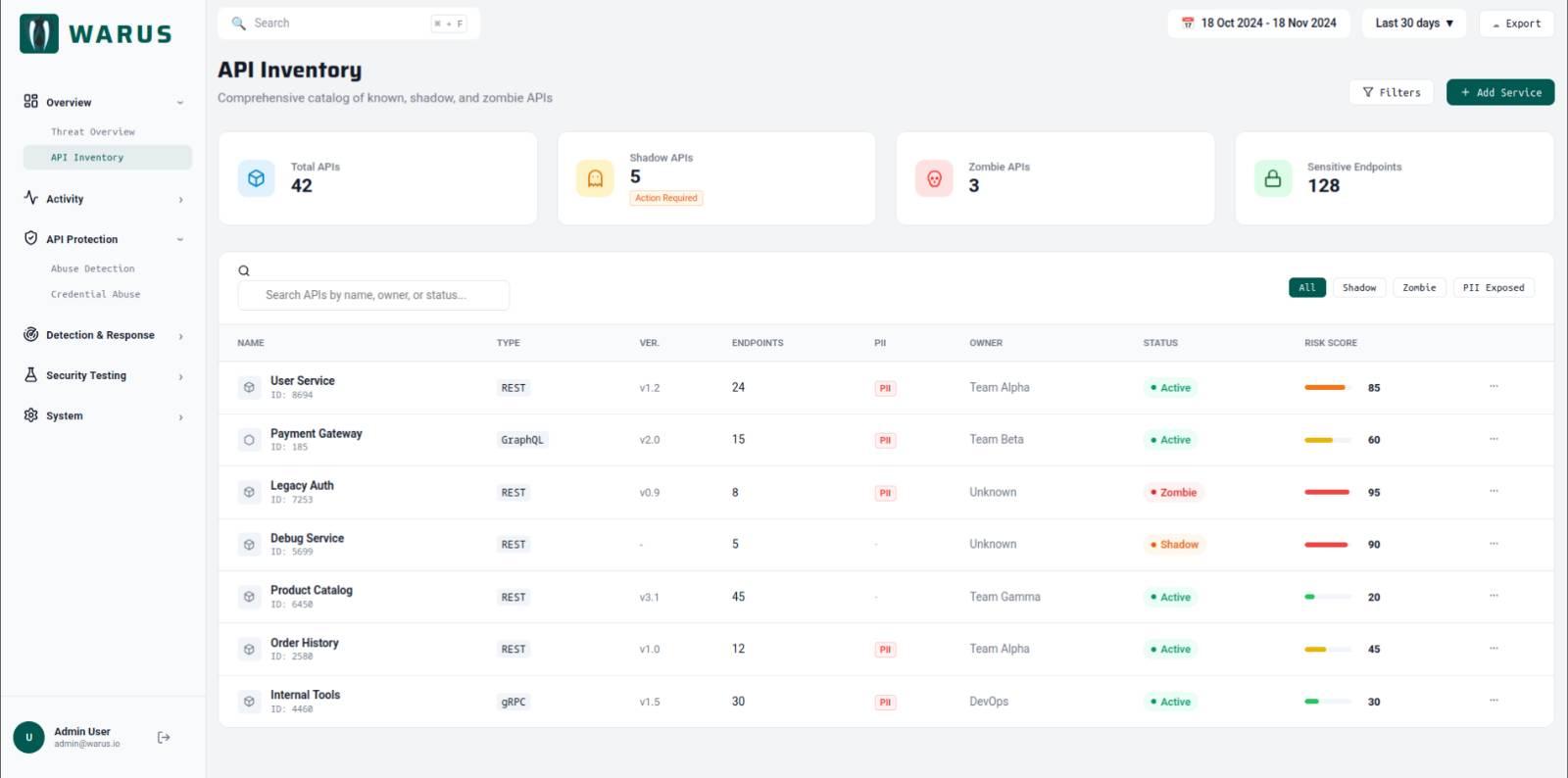This screenshot has height=778, width=1568.
Task: Expand the System section chevron
Action: coord(180,416)
